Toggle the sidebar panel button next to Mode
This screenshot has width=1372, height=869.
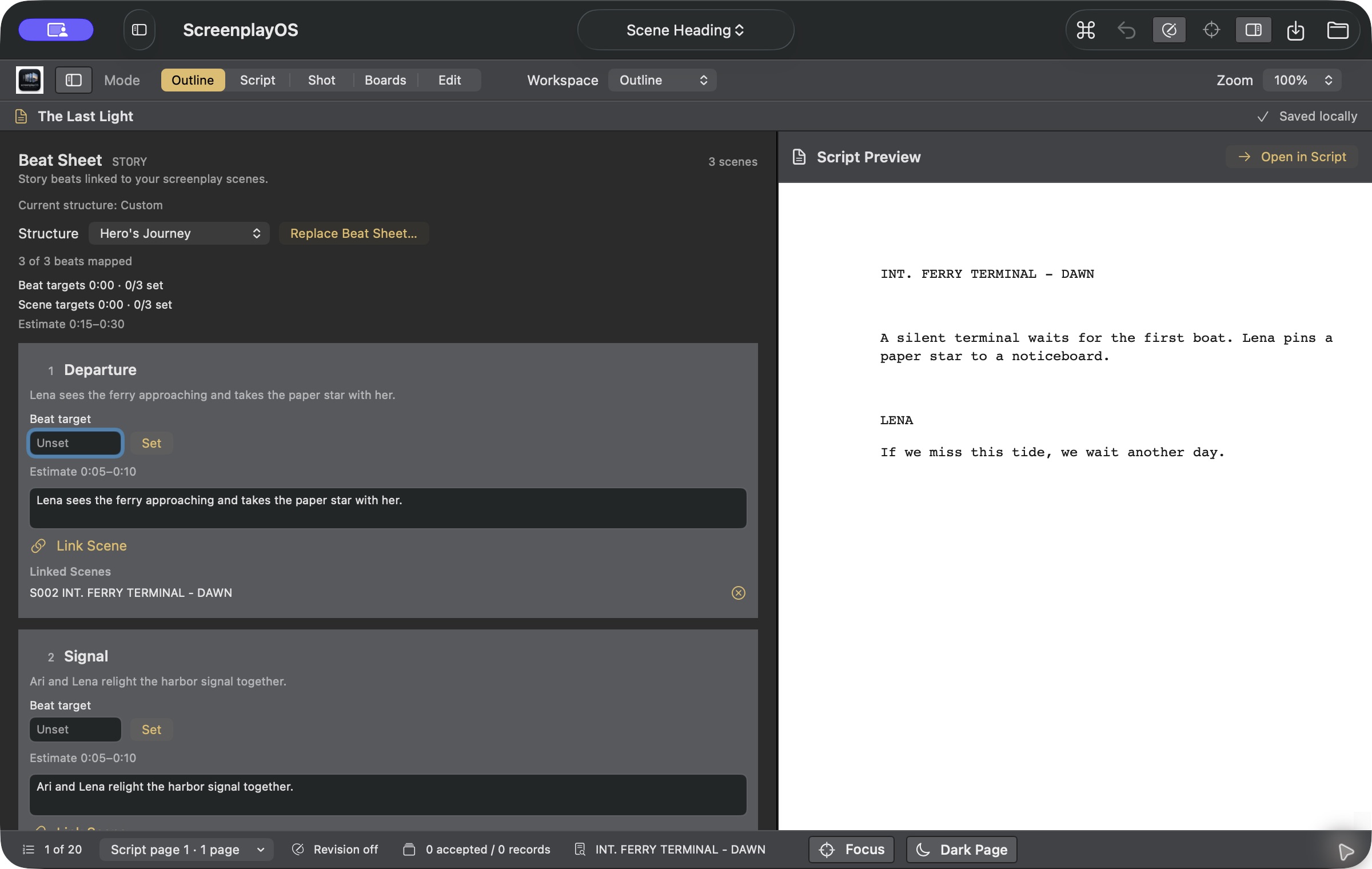73,80
